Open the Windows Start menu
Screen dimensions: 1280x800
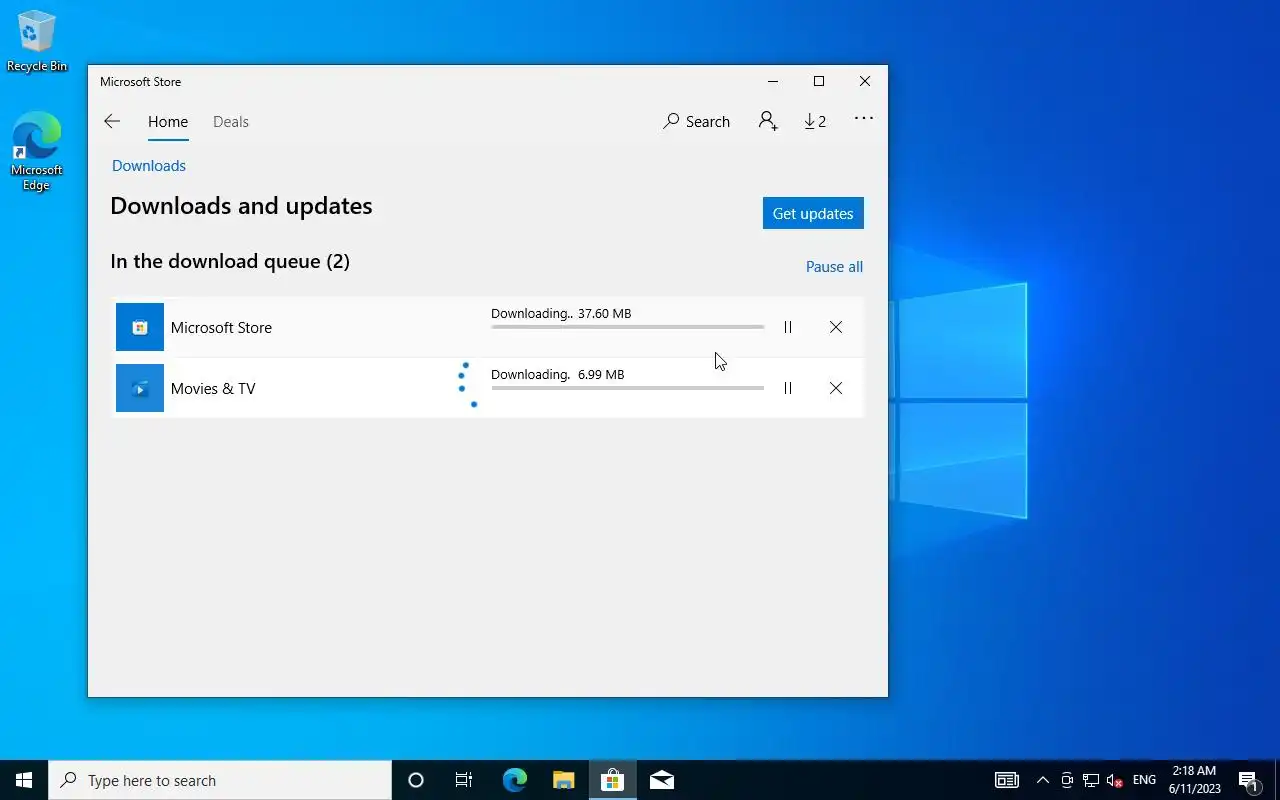point(24,780)
